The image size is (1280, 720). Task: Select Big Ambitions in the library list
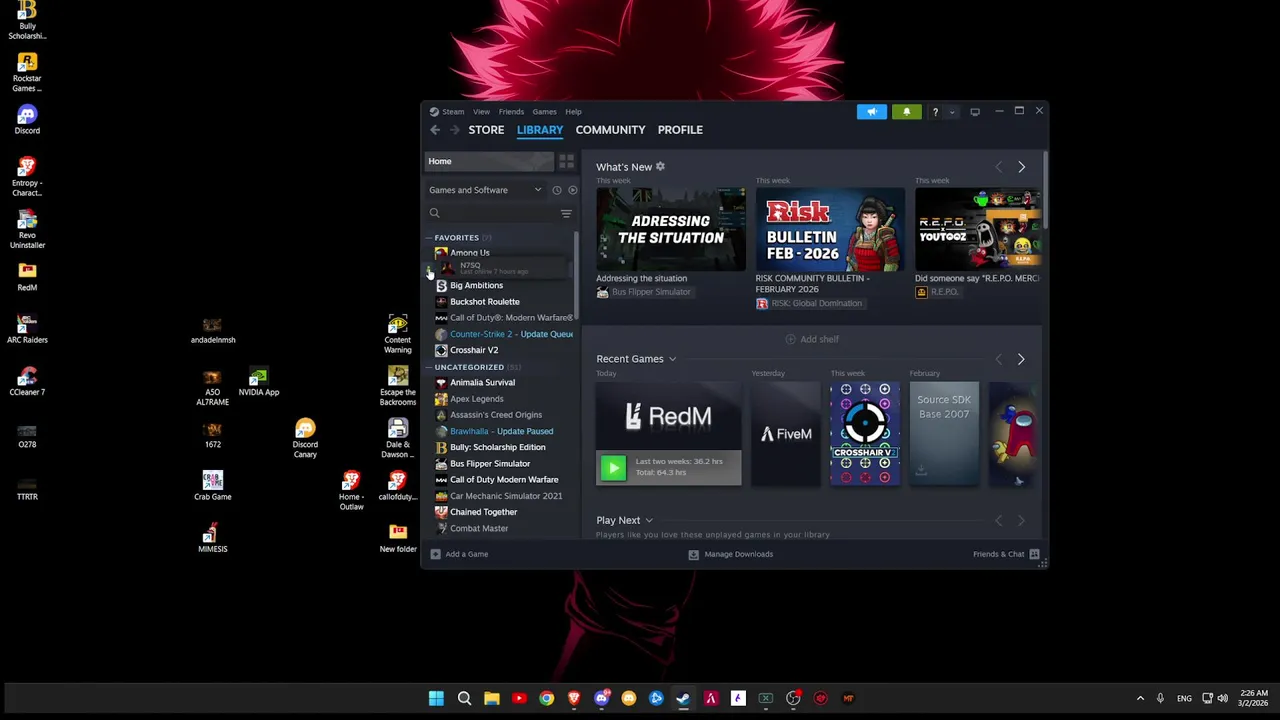pyautogui.click(x=476, y=286)
